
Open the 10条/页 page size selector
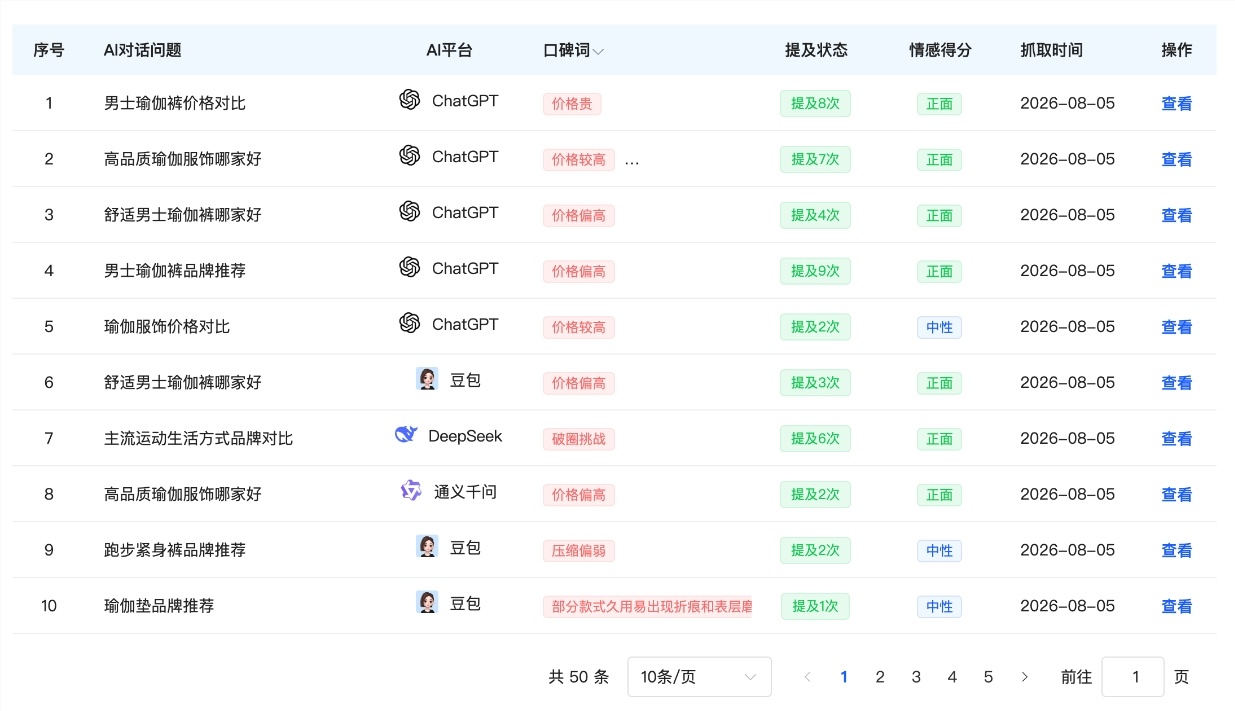pos(699,677)
